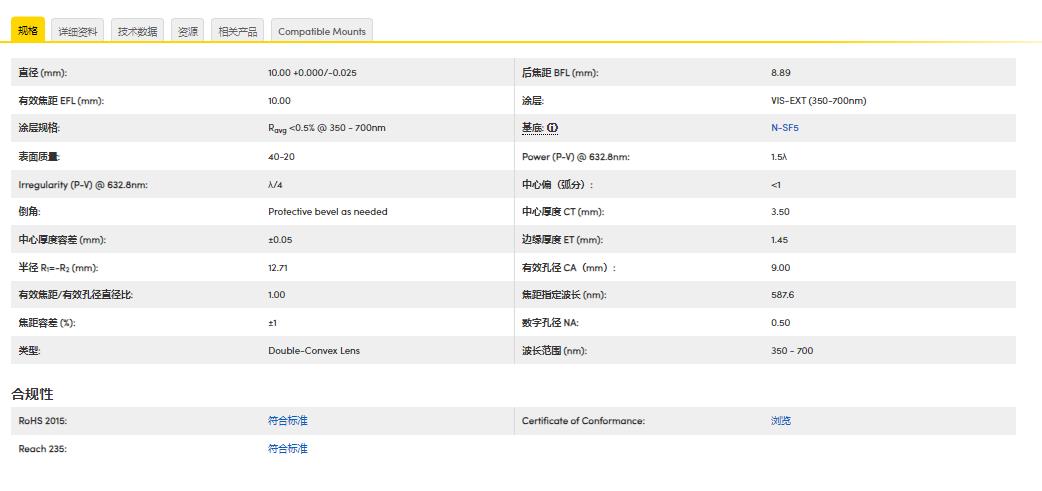Click the back focal length value 8.89

point(780,73)
